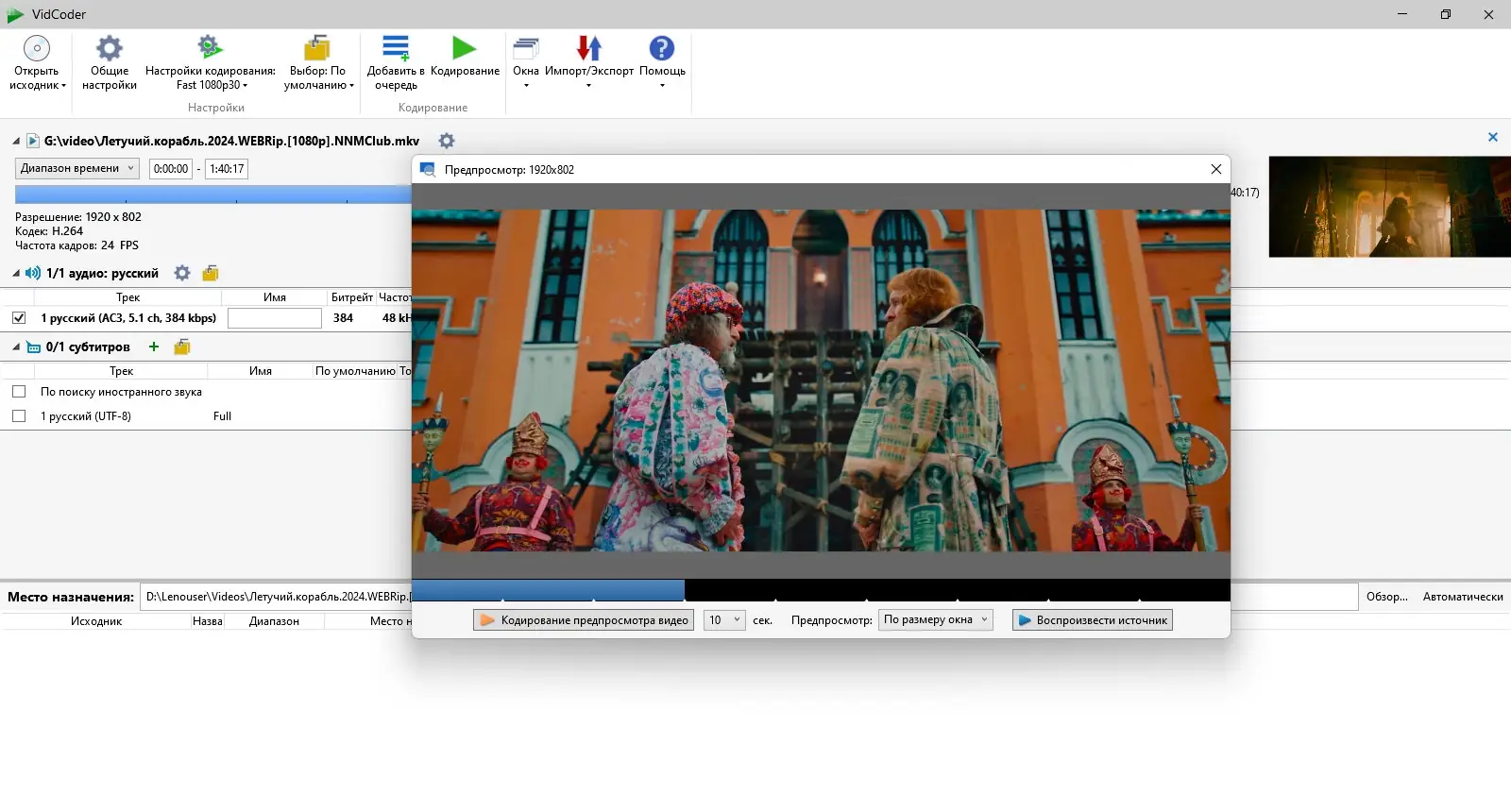The width and height of the screenshot is (1511, 812).
Task: Open preview duration seconds dropdown
Action: point(724,620)
